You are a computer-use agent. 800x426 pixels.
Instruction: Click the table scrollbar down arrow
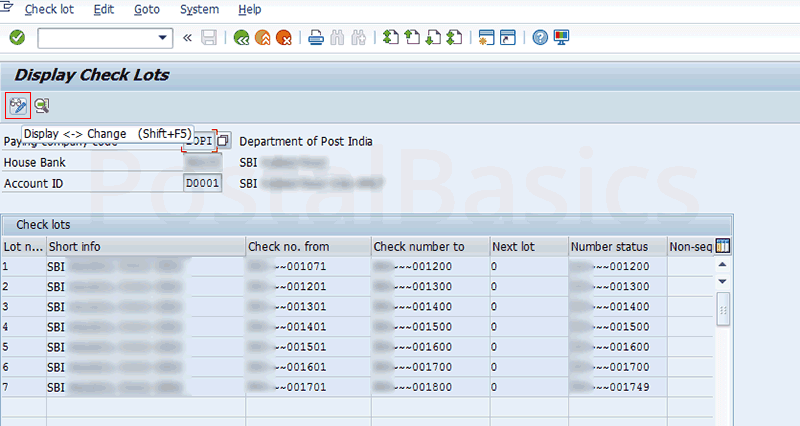coord(723,281)
